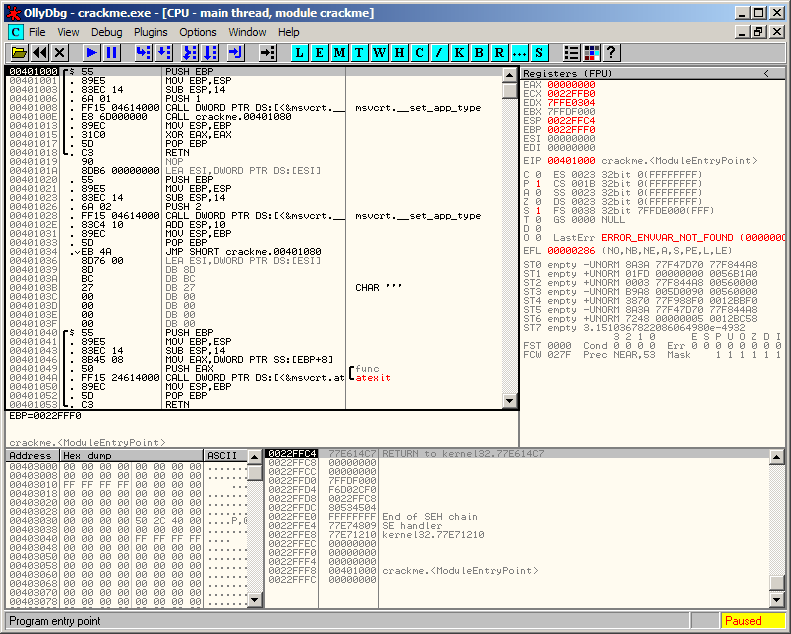The height and width of the screenshot is (634, 791).
Task: Open the View menu
Action: click(68, 32)
